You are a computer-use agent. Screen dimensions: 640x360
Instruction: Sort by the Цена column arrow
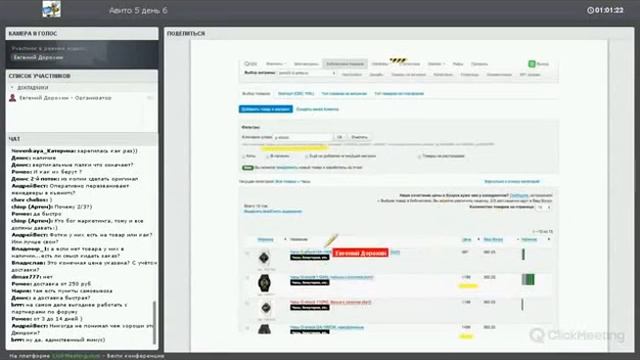click(x=478, y=240)
